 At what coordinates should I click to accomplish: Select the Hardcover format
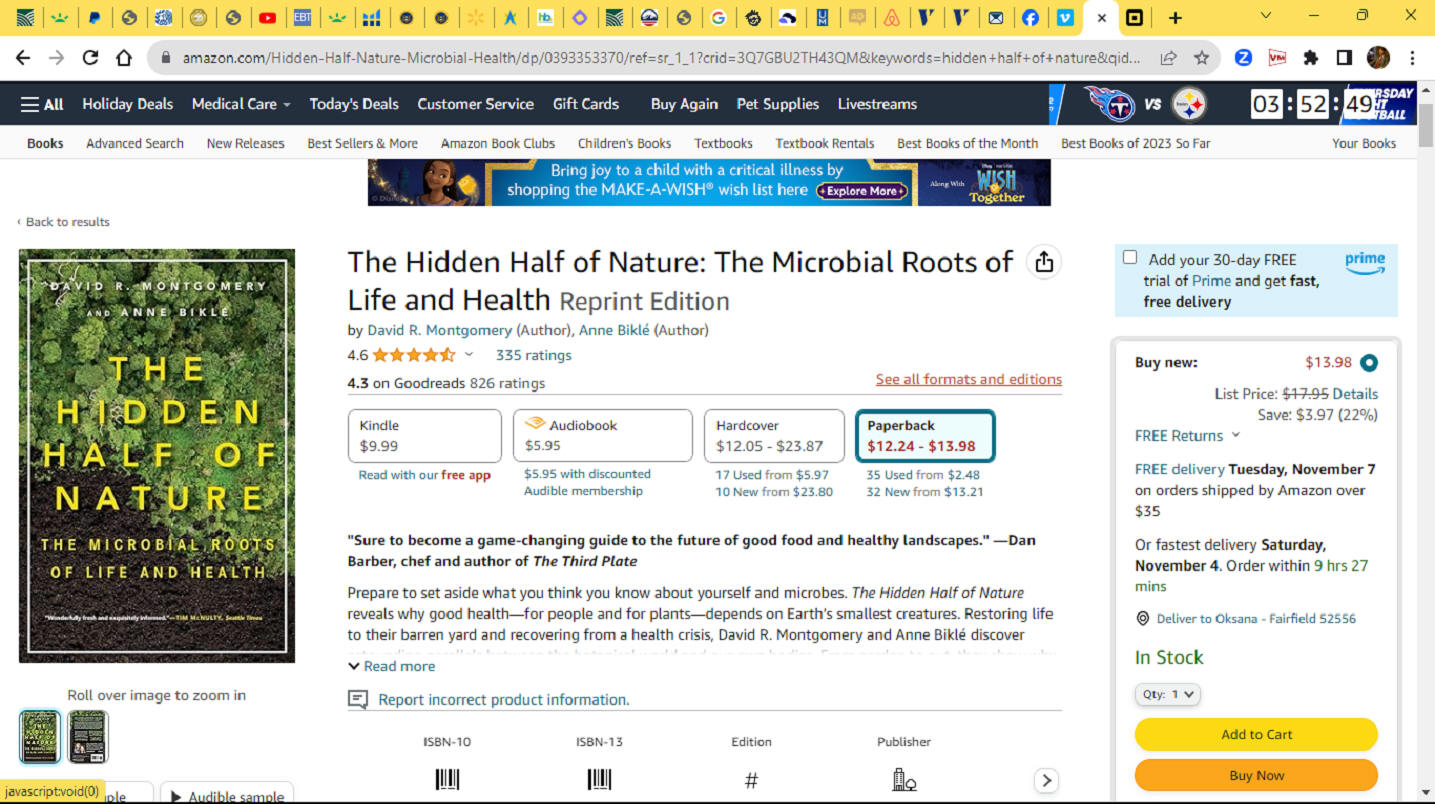774,436
